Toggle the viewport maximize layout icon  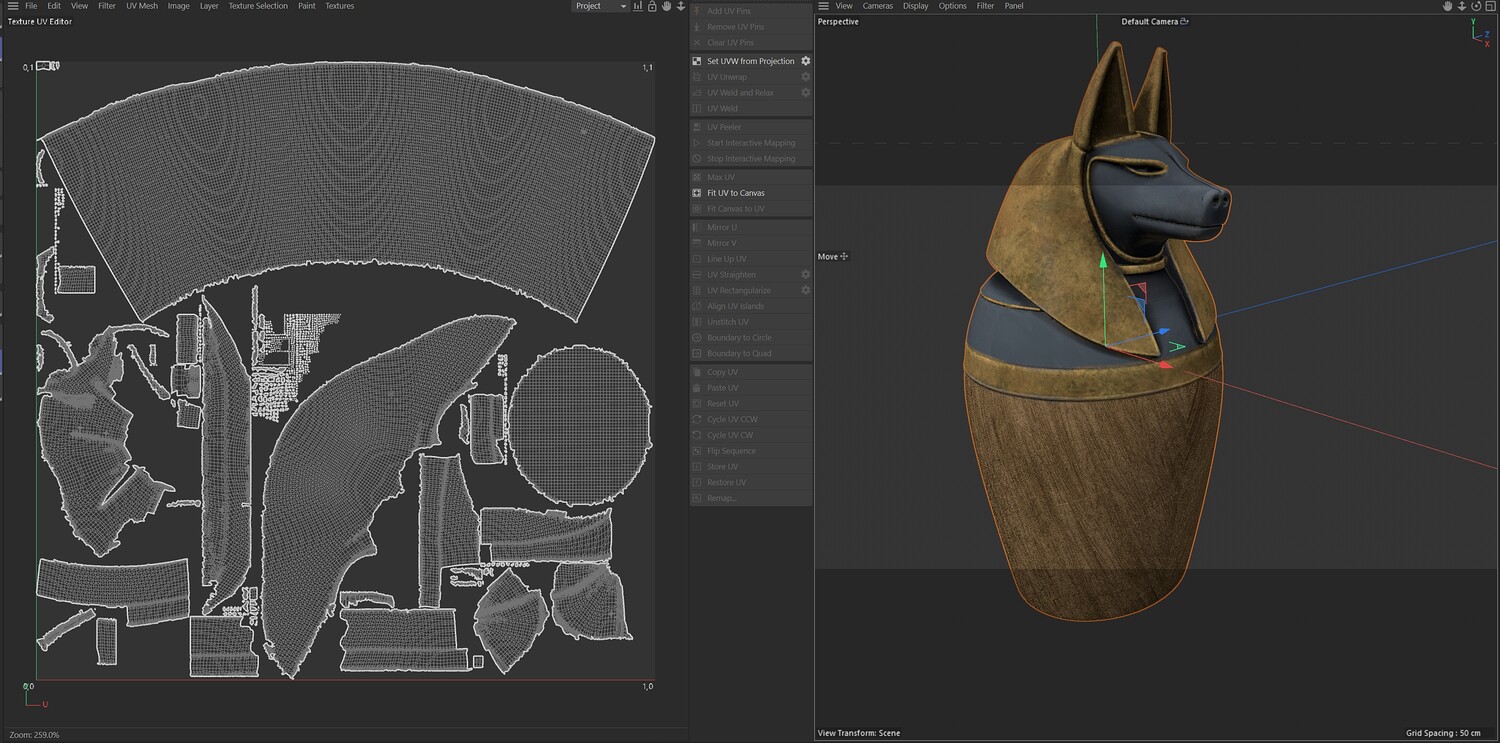click(1489, 6)
